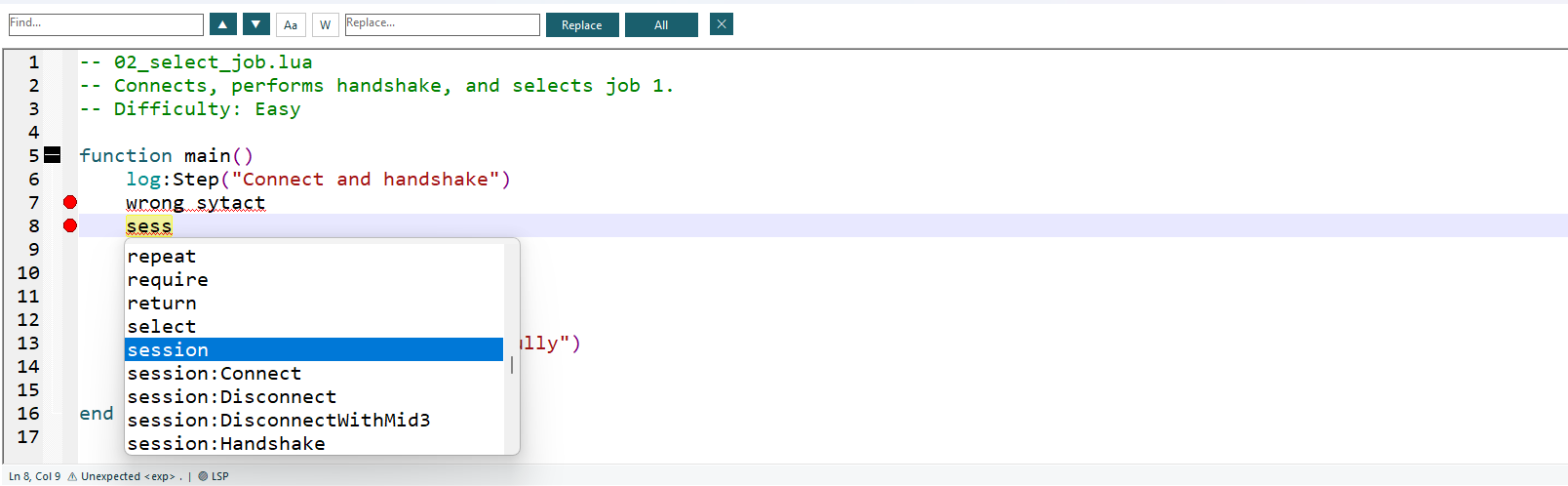
Task: Click the LSP status indicator
Action: 214,476
